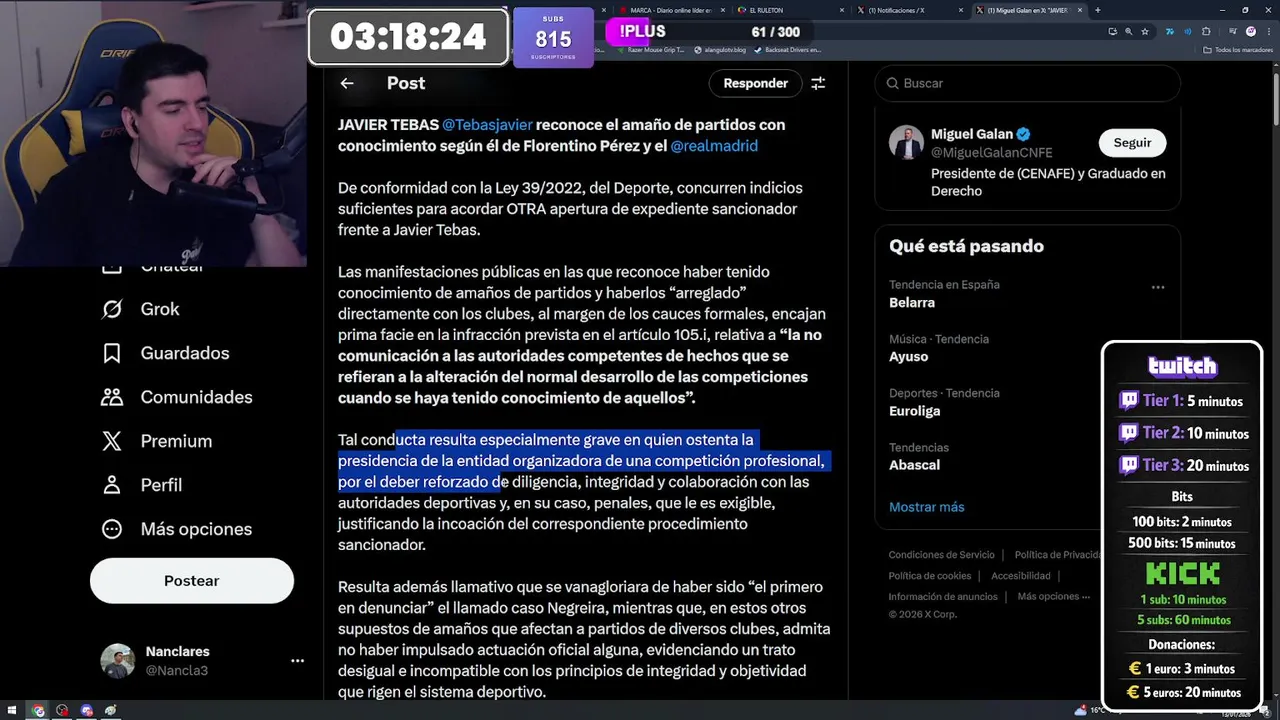The image size is (1280, 720).
Task: Open Premium in the sidebar
Action: (x=156, y=441)
